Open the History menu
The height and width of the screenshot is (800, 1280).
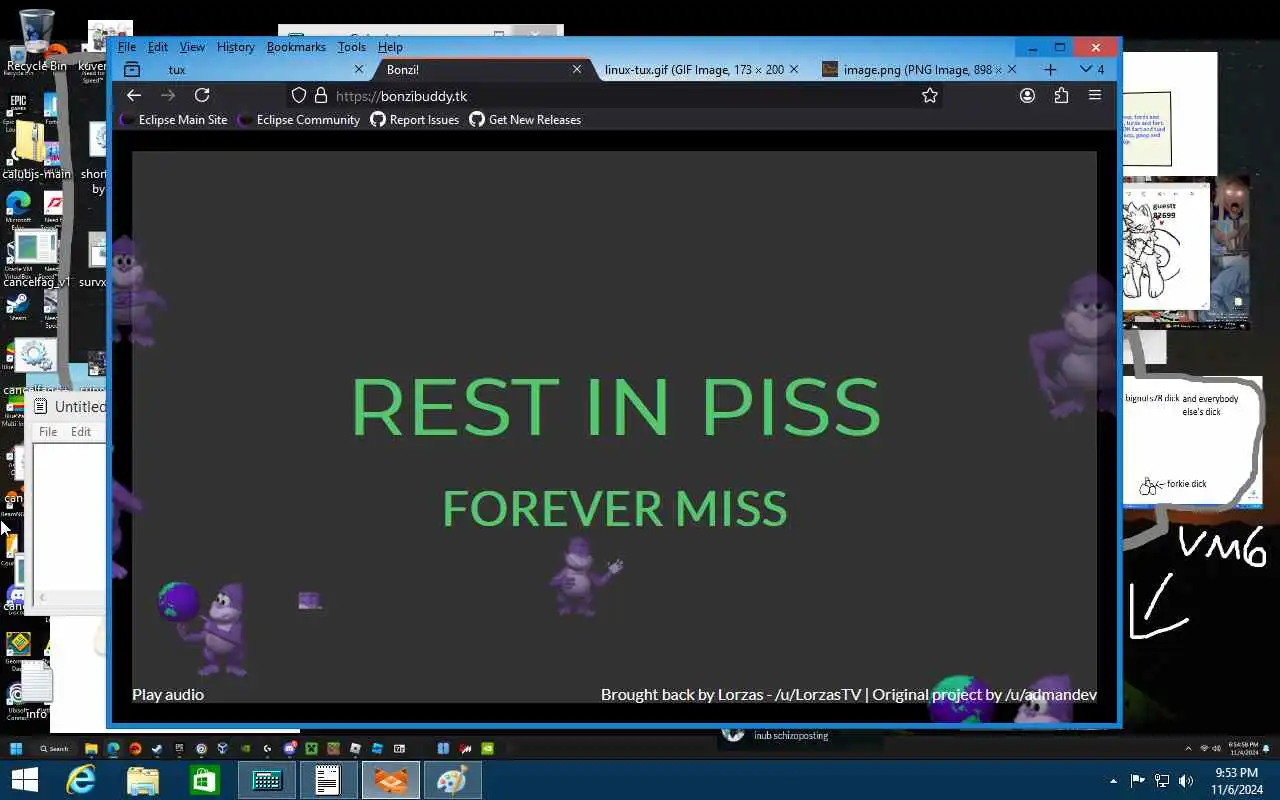(235, 47)
